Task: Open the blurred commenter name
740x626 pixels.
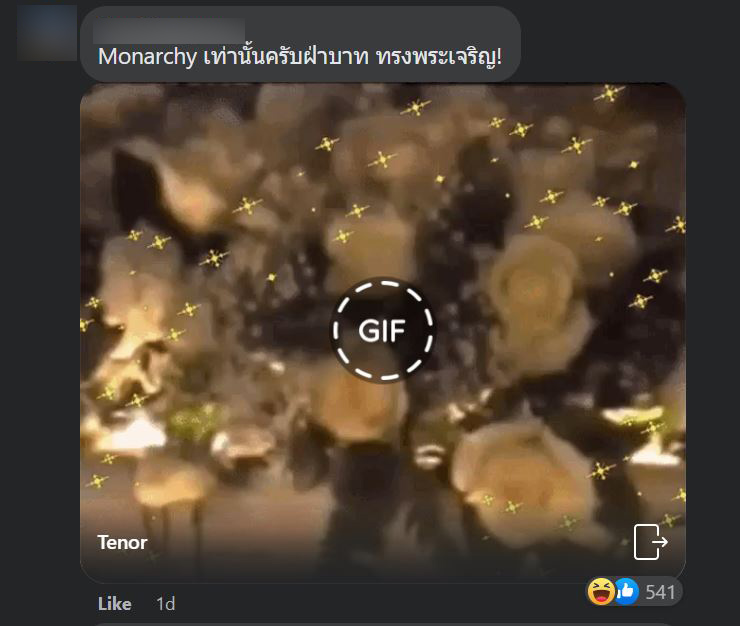Action: click(x=169, y=31)
